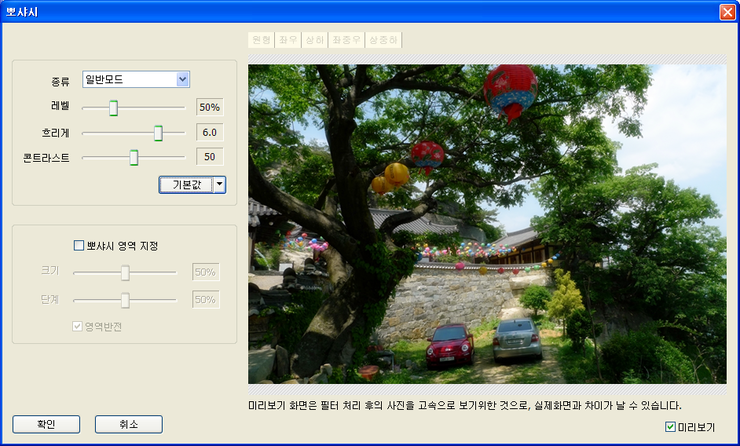Switch to the 상하 tab
The width and height of the screenshot is (740, 446).
[315, 40]
